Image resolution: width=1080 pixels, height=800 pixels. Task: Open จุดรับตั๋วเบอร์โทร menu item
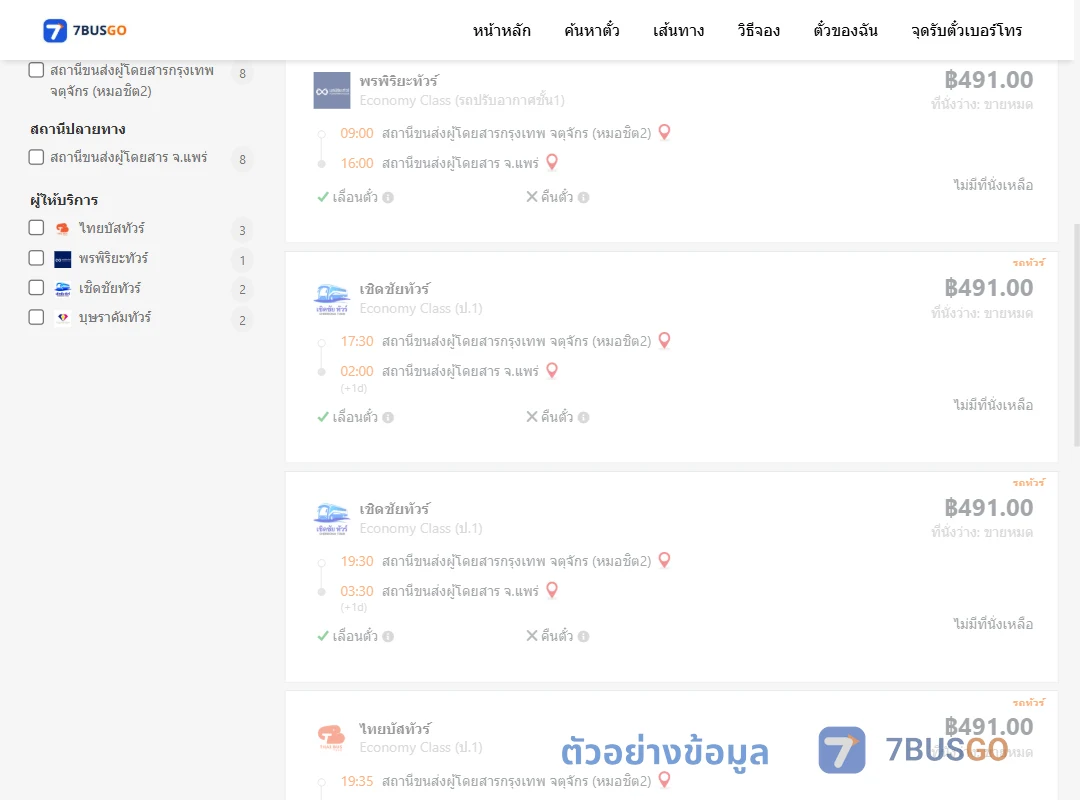point(966,30)
